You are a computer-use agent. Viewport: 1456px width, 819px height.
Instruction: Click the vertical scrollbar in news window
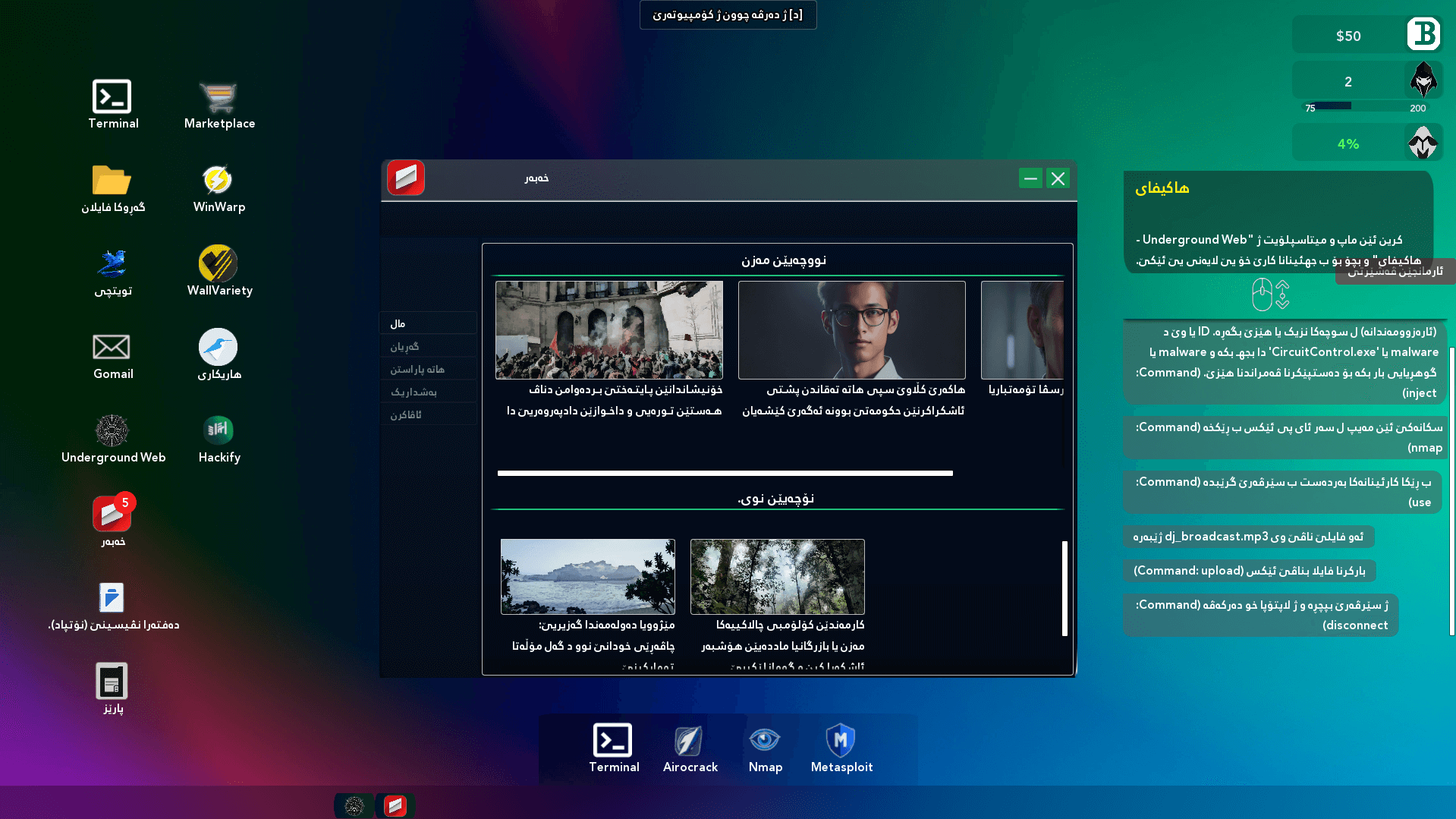pos(1064,588)
